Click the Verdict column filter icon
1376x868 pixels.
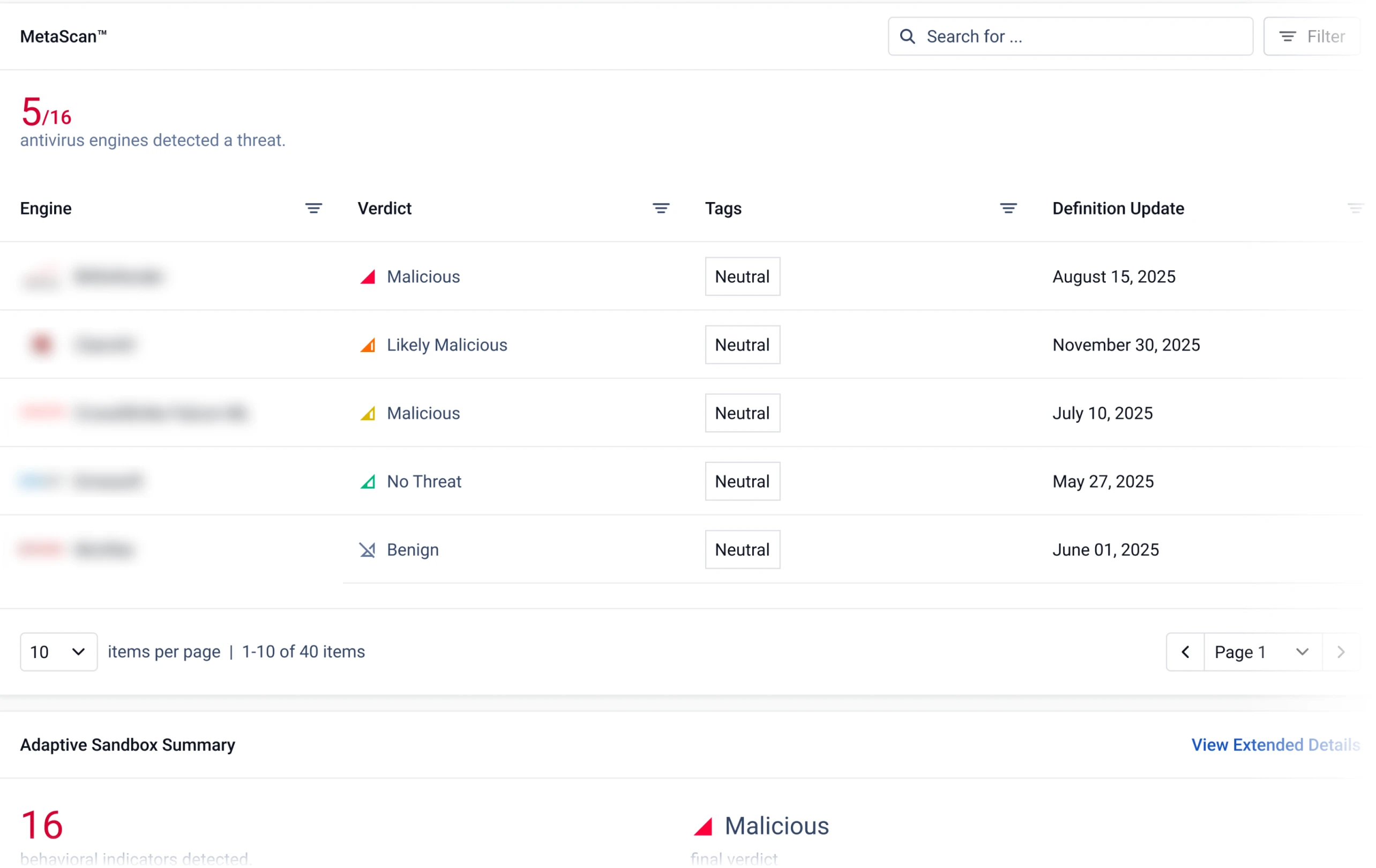[661, 208]
